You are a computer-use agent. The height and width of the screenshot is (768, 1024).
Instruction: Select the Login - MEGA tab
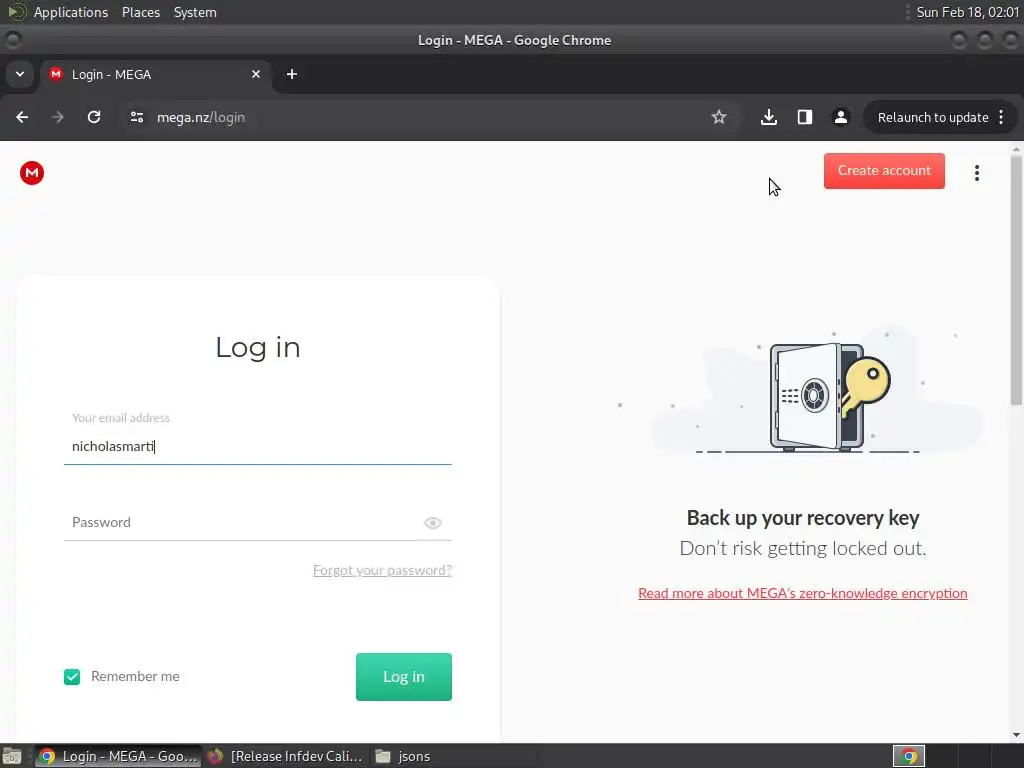coord(157,74)
